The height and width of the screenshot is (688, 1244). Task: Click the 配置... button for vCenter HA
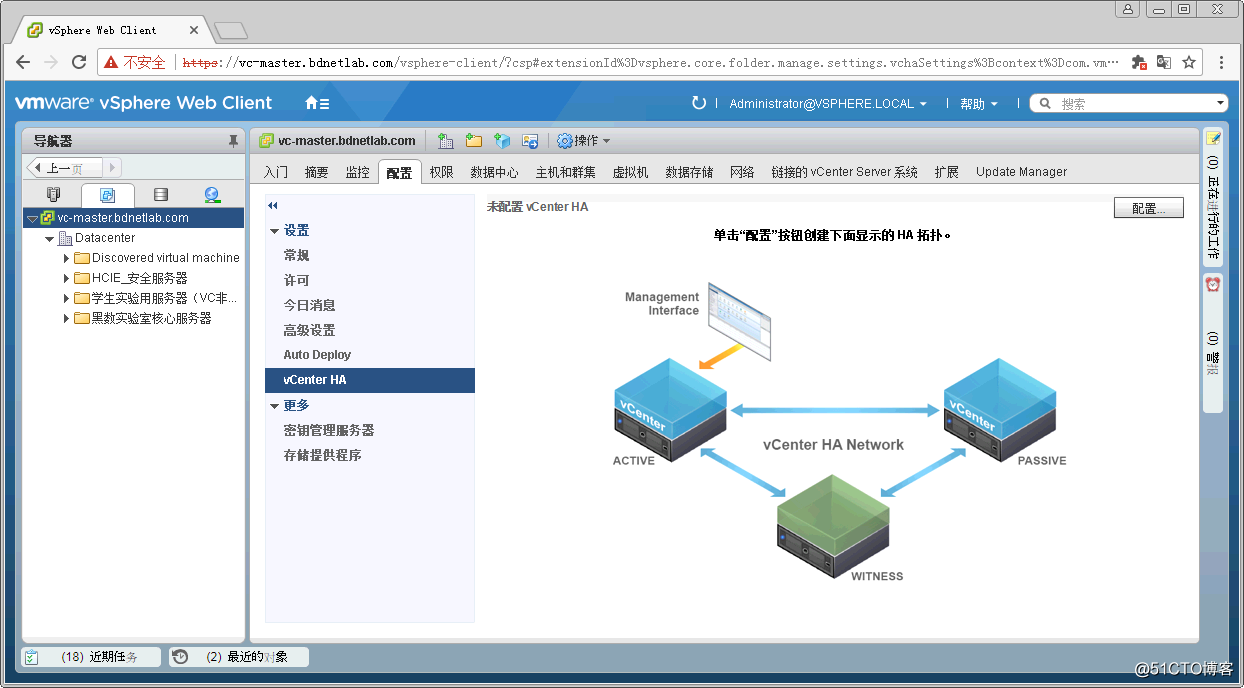1148,208
